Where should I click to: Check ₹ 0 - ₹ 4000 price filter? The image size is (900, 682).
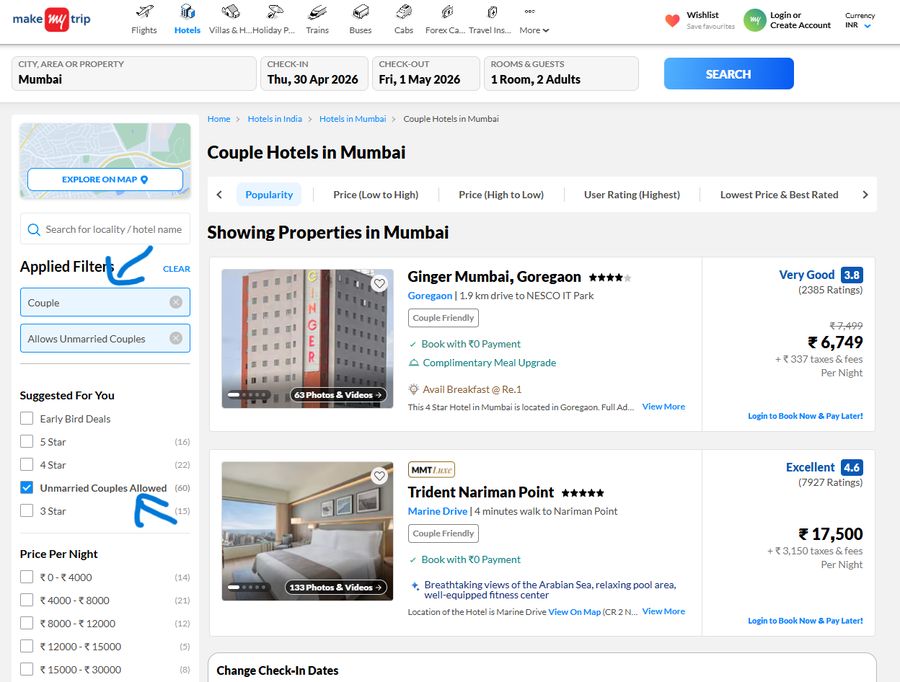coord(26,577)
